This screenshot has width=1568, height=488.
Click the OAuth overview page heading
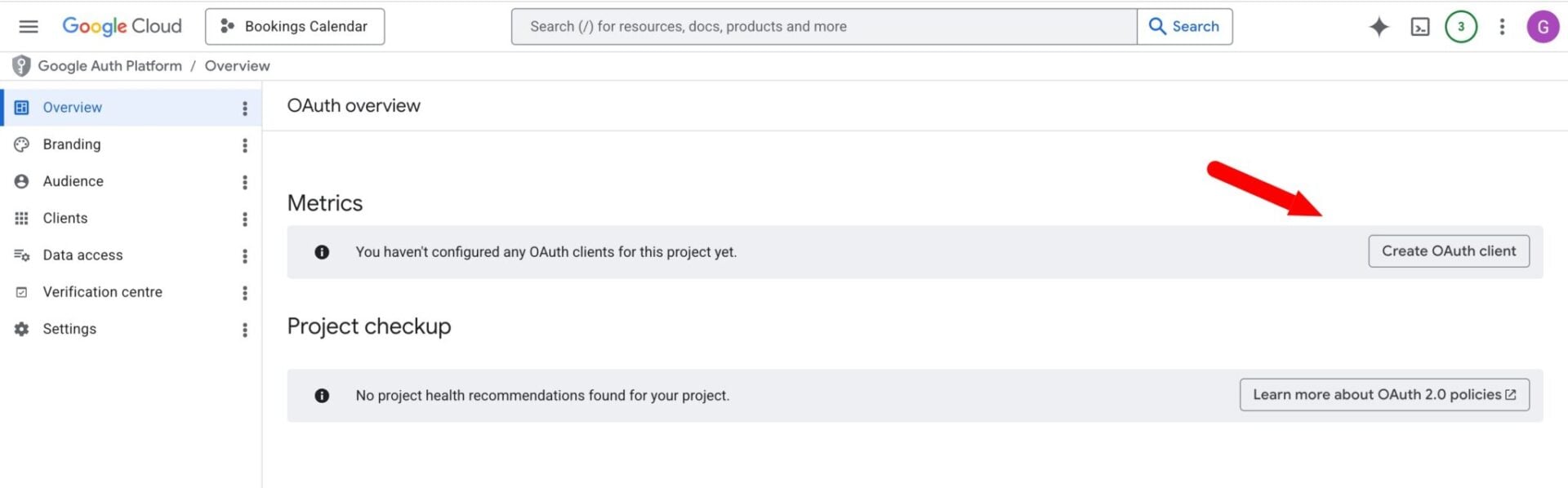[x=354, y=106]
